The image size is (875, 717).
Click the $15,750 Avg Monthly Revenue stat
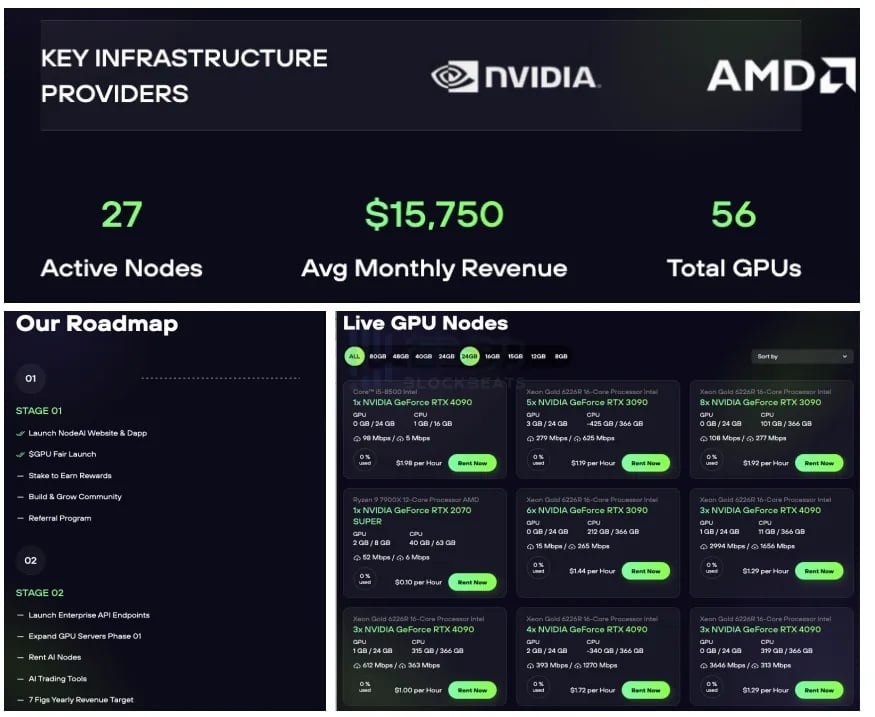(434, 215)
